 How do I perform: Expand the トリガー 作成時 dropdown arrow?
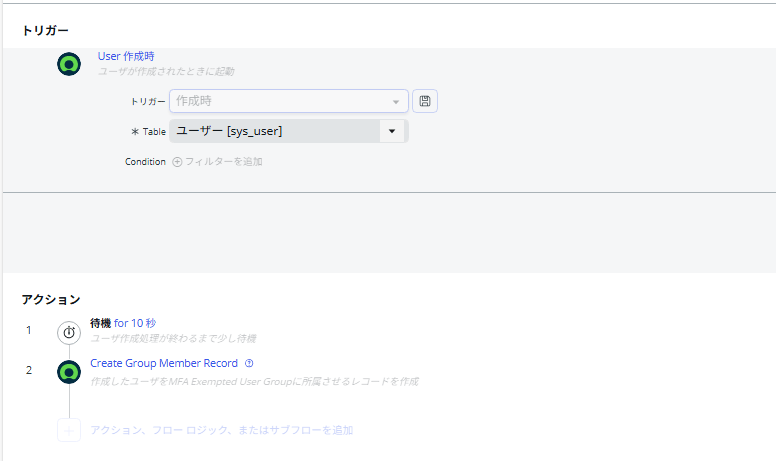coord(397,101)
